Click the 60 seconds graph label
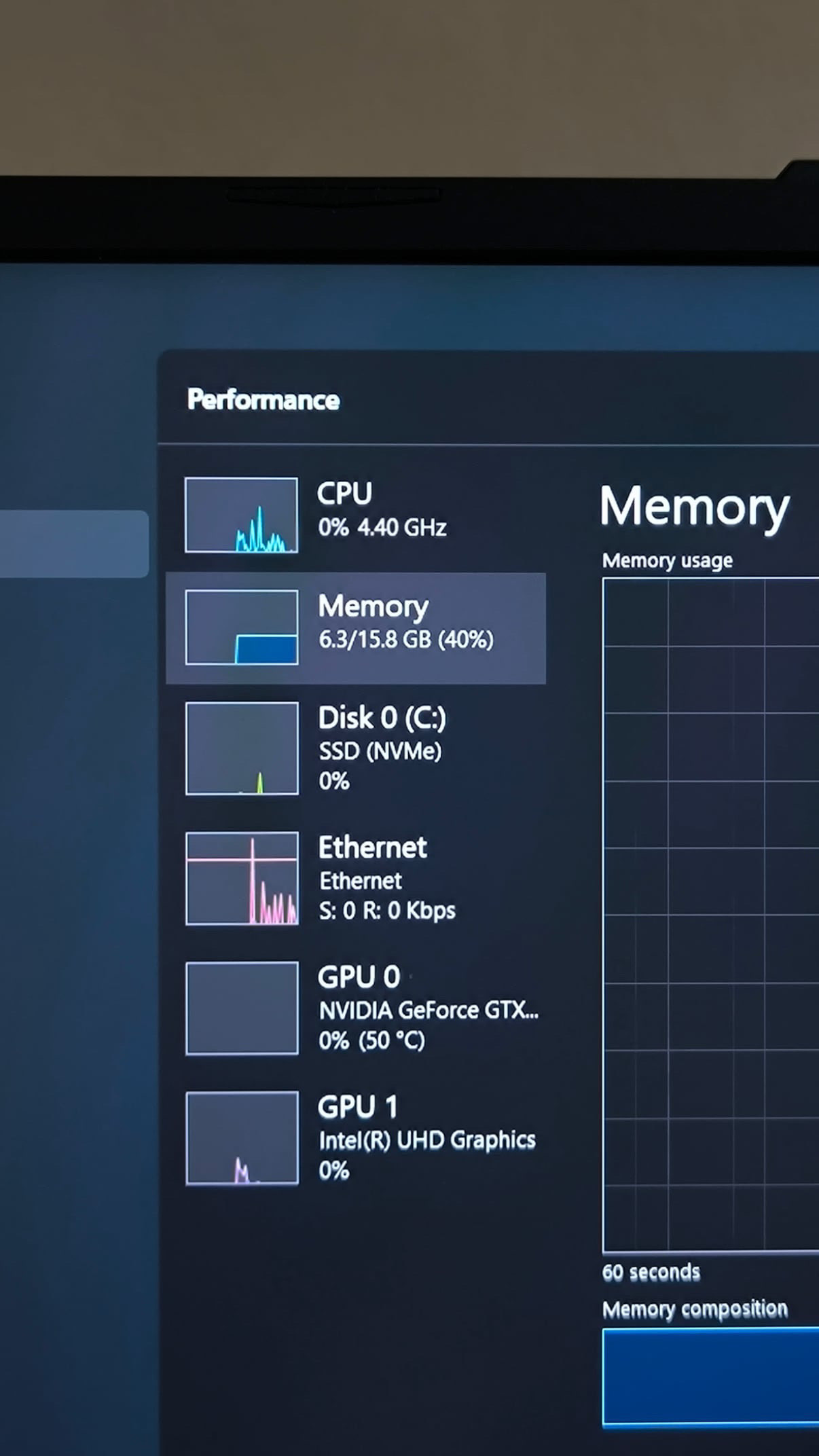The height and width of the screenshot is (1456, 819). pyautogui.click(x=651, y=1272)
